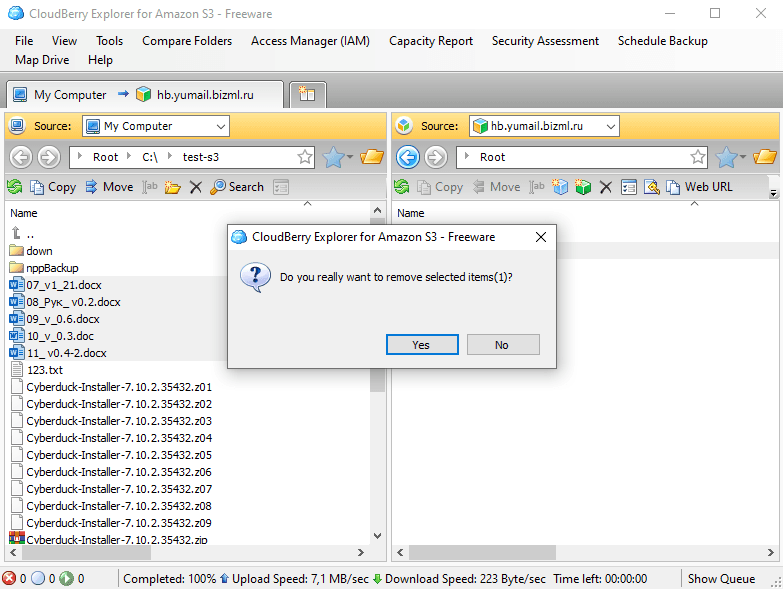The height and width of the screenshot is (589, 783).
Task: Open the Help menu
Action: [100, 60]
